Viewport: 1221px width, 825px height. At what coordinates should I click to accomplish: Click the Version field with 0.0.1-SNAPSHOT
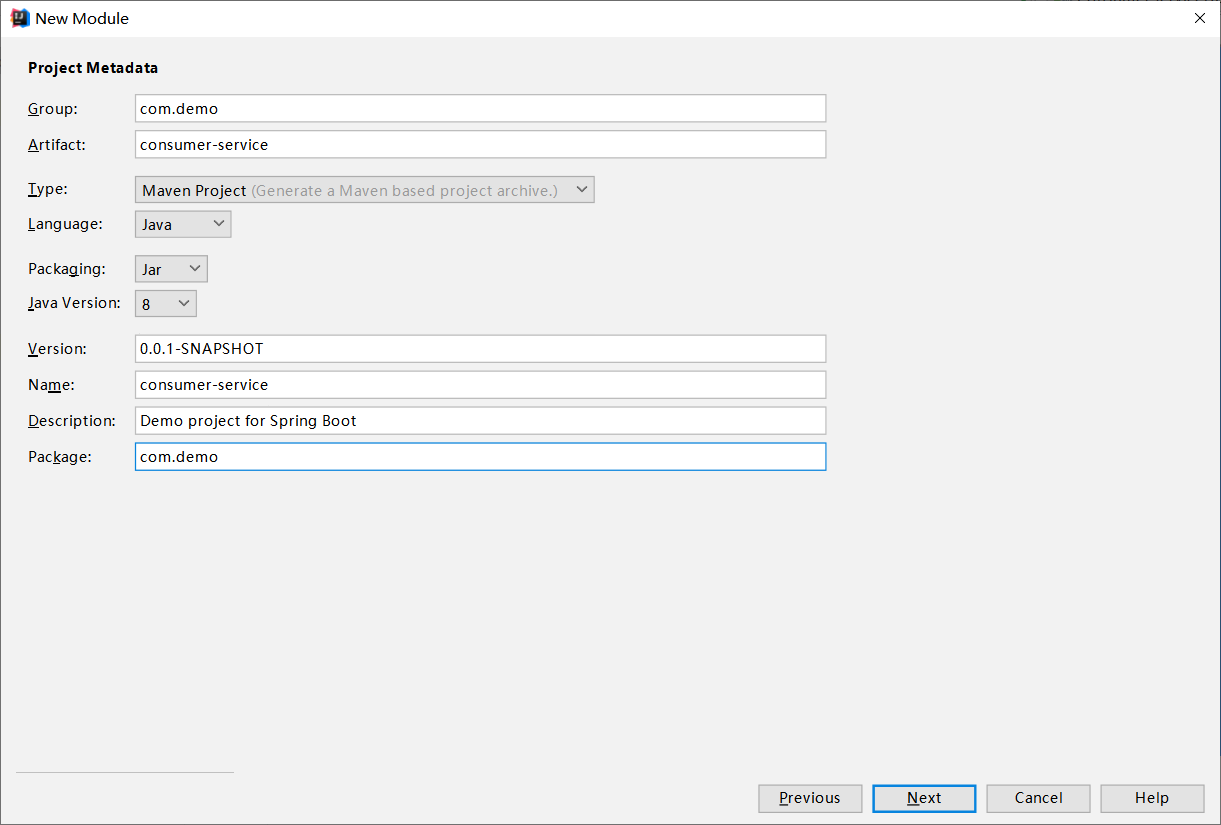(x=480, y=348)
